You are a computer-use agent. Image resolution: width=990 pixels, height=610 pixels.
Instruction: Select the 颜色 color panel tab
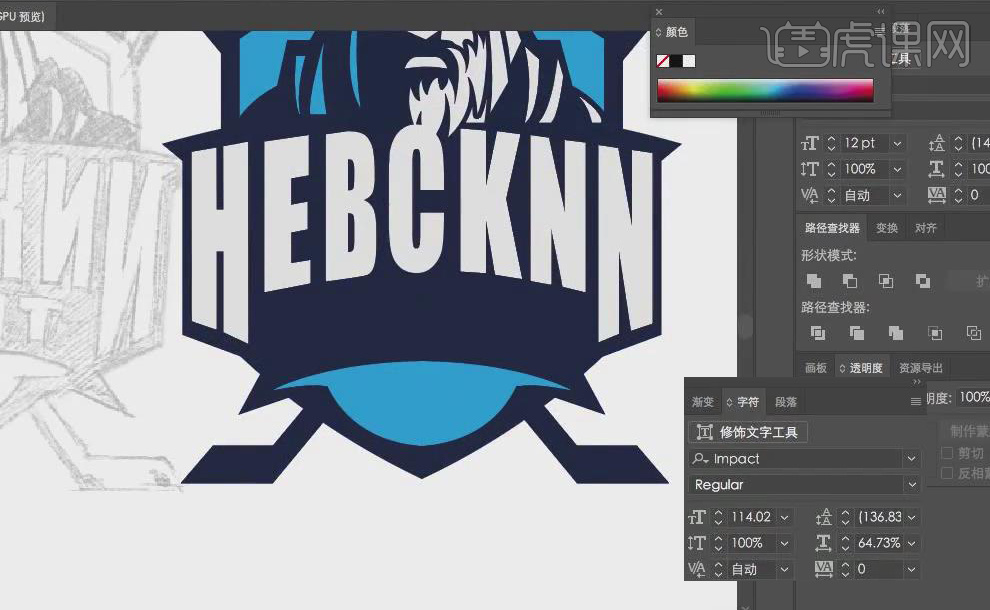click(672, 32)
